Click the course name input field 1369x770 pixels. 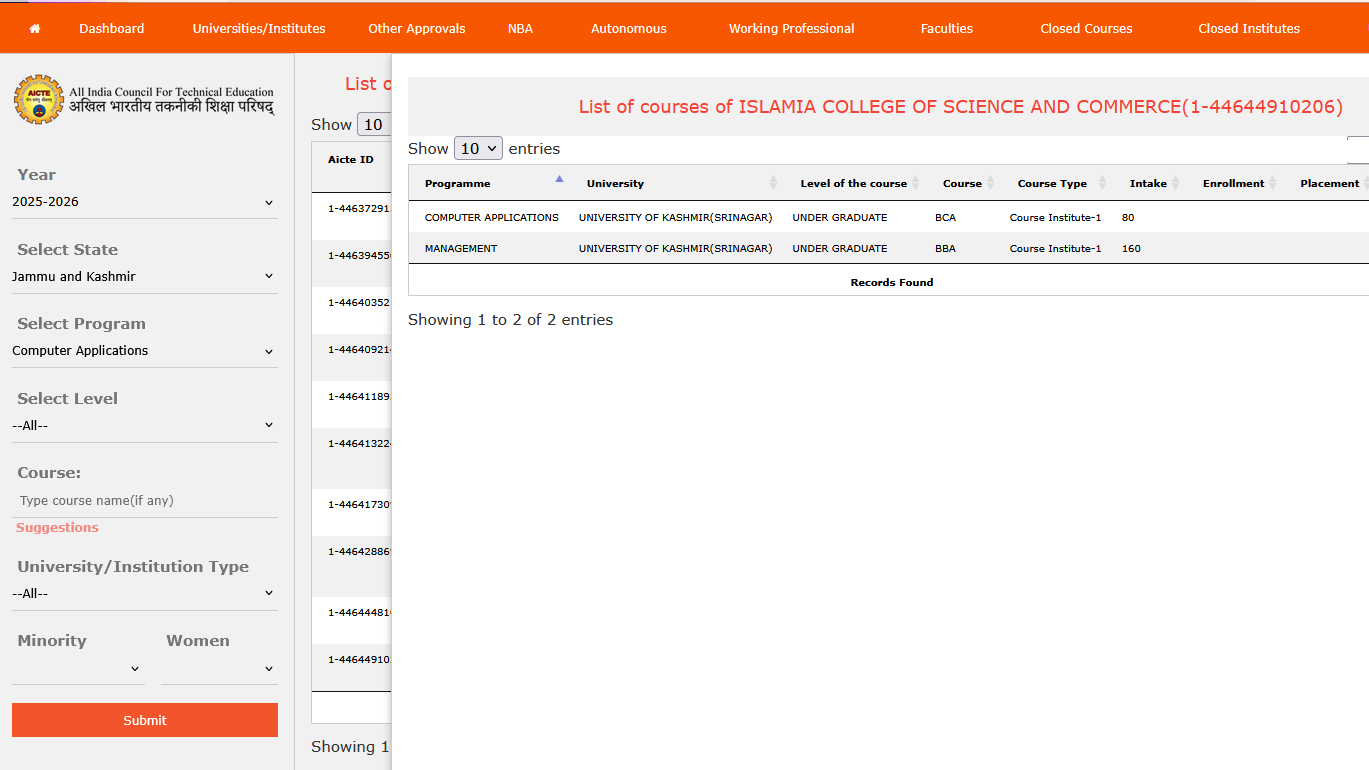pos(145,501)
